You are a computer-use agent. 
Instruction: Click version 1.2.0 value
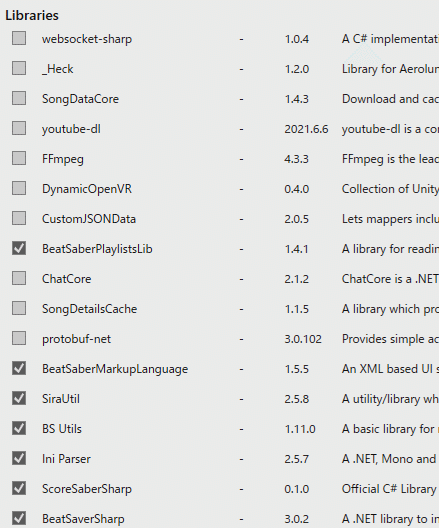pos(297,69)
